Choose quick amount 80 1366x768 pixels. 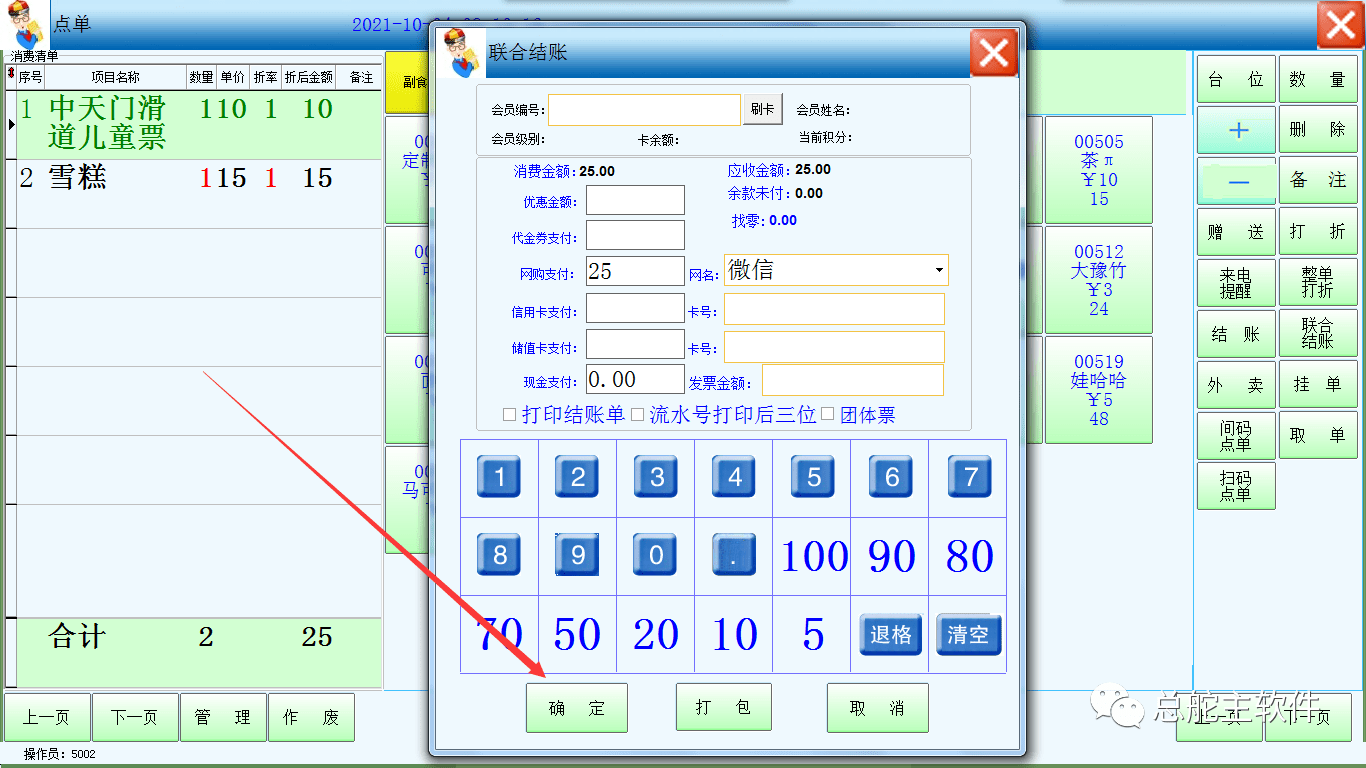(x=969, y=556)
